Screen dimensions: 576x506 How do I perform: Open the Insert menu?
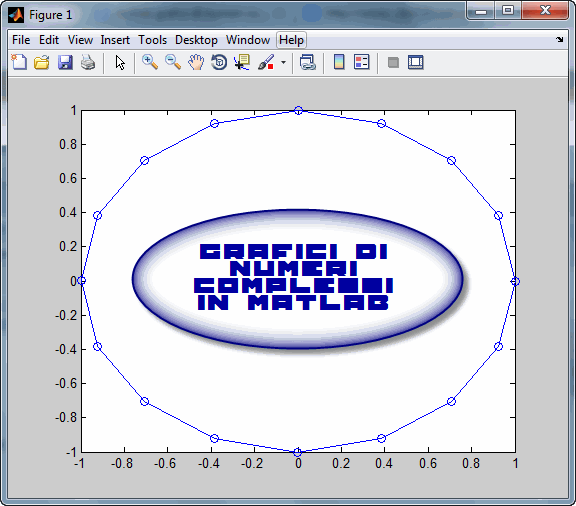(x=115, y=40)
